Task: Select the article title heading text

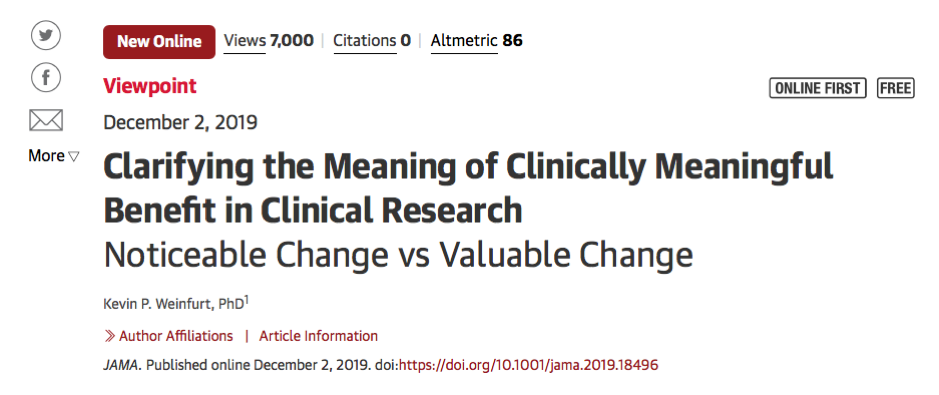Action: (468, 188)
